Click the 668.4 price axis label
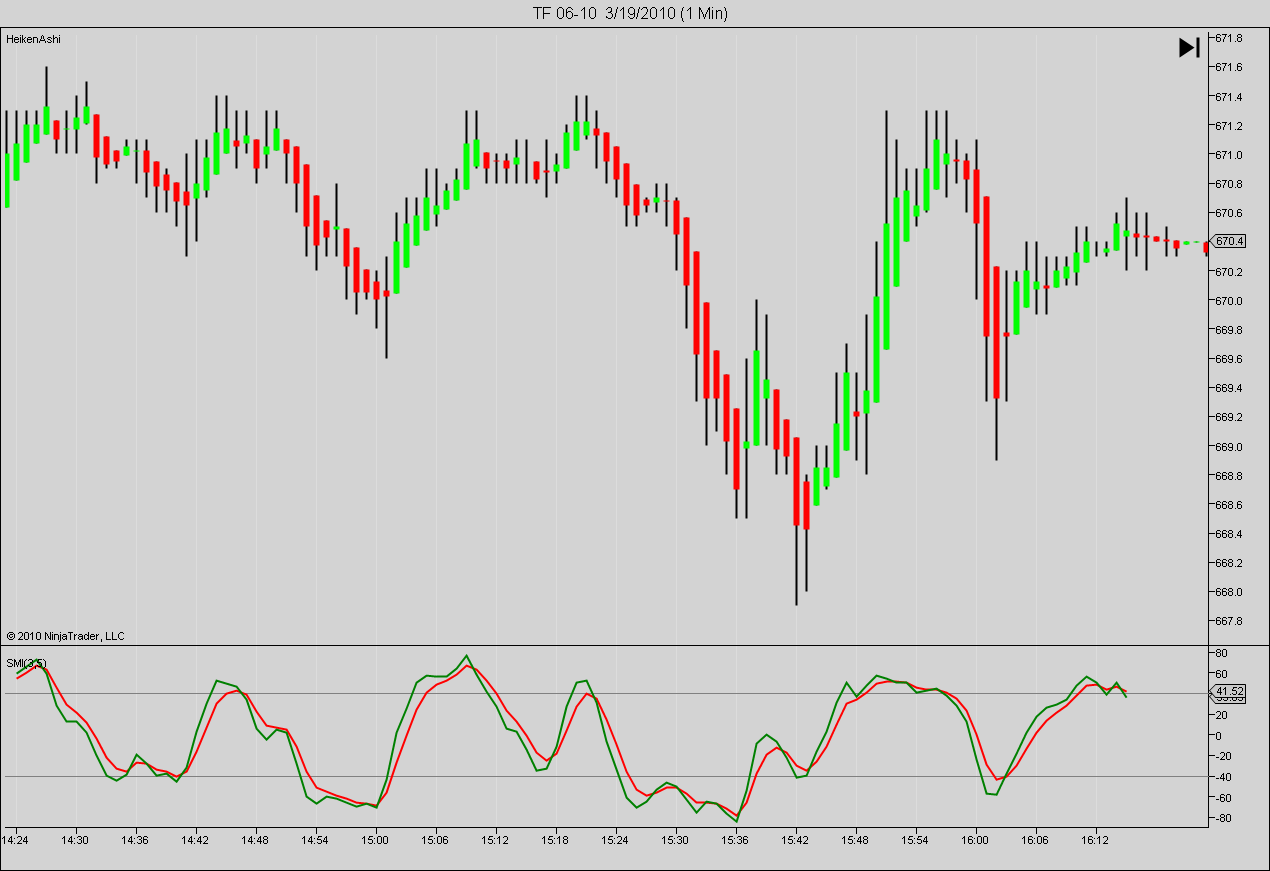 pos(1229,533)
